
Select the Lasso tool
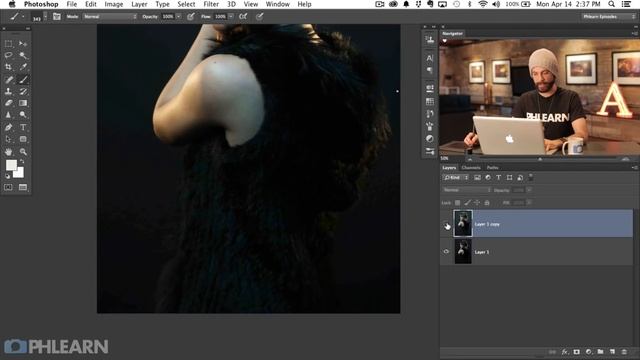(9, 55)
